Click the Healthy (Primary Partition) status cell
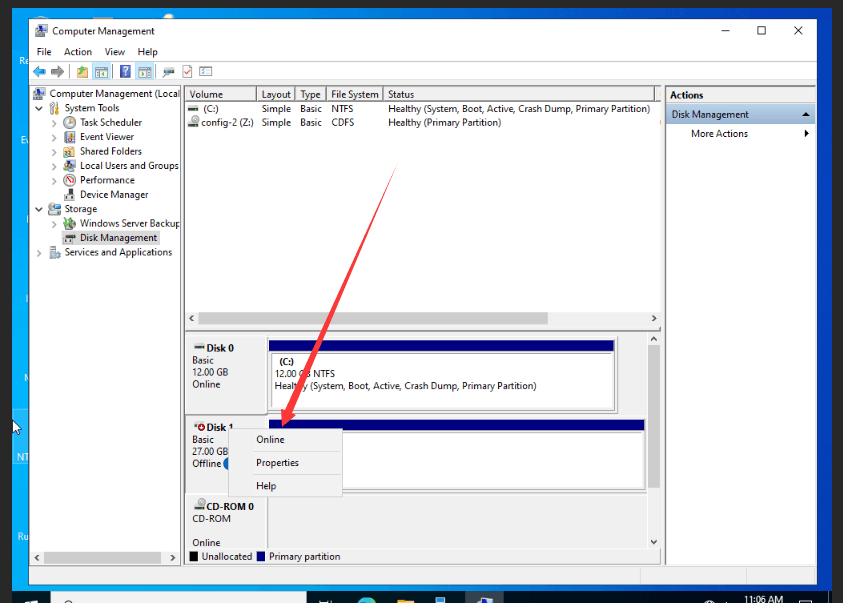 [x=445, y=123]
